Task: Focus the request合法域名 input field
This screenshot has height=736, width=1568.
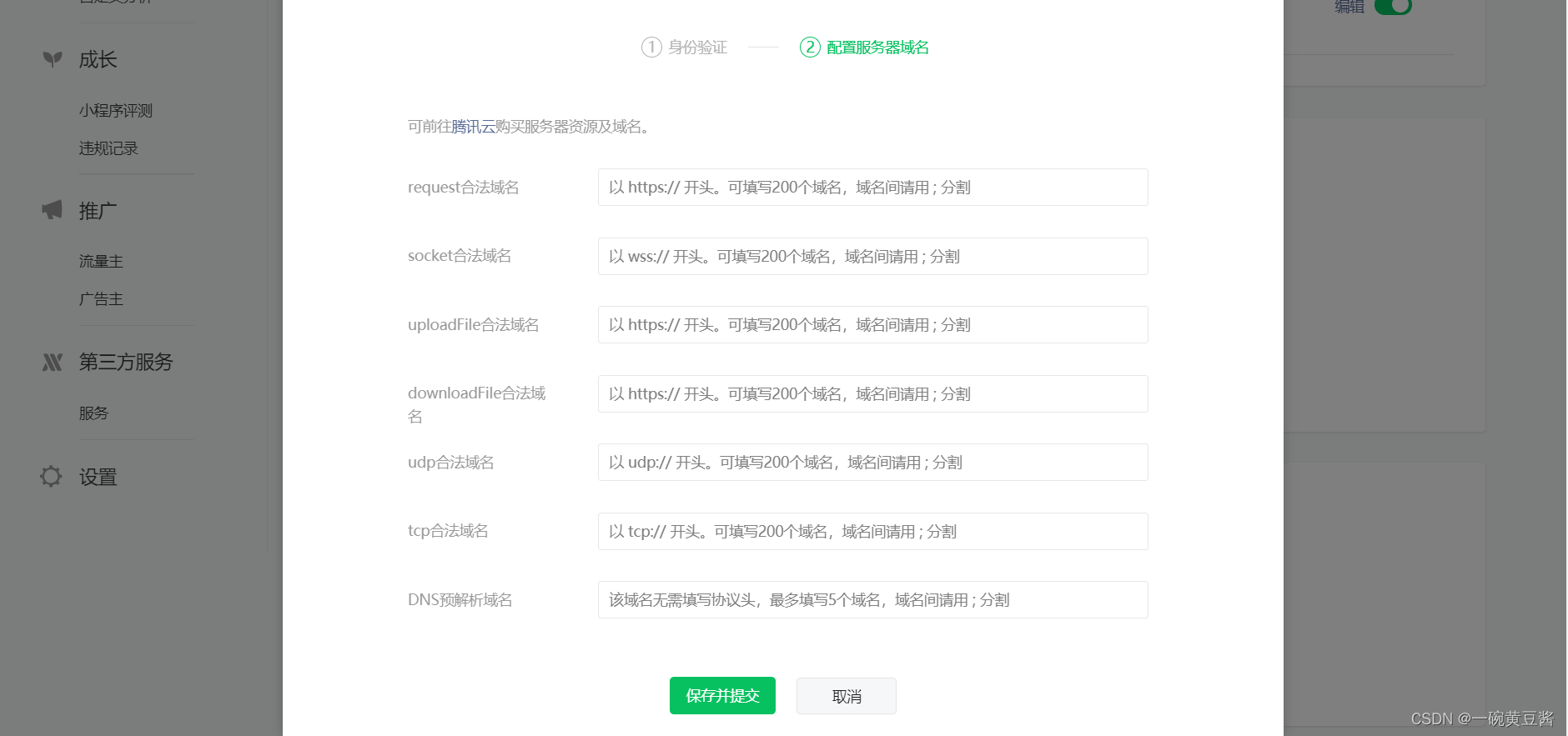Action: 873,188
